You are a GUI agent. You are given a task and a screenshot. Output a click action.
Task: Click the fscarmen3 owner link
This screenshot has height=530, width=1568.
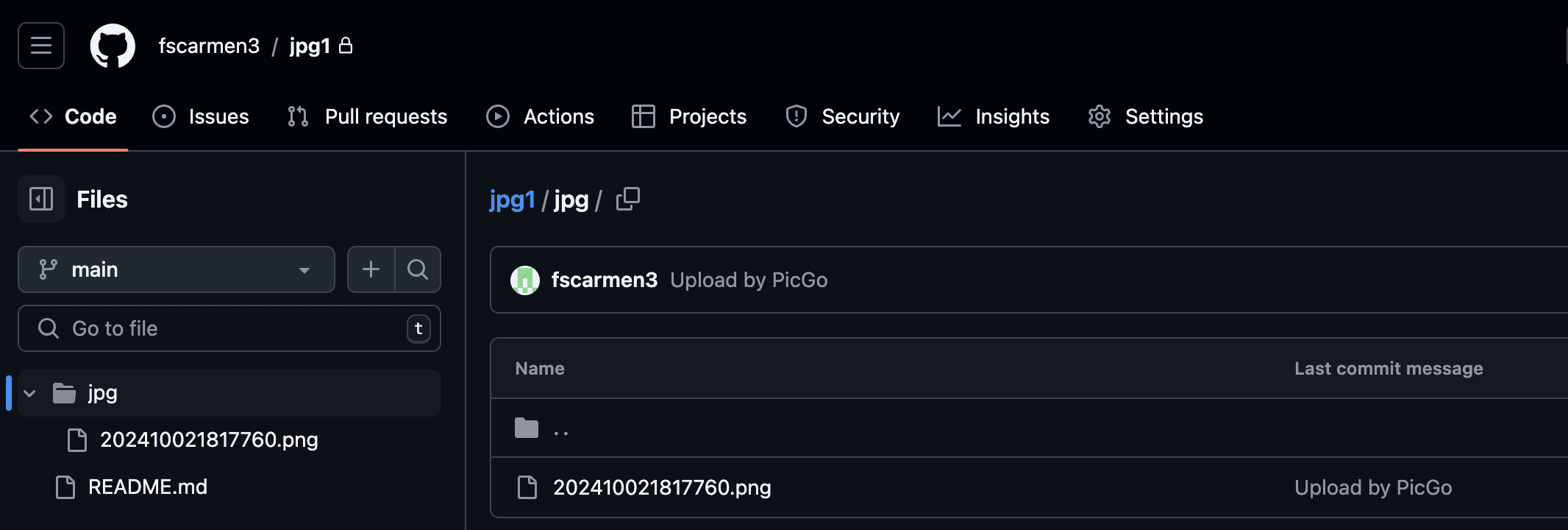(209, 46)
